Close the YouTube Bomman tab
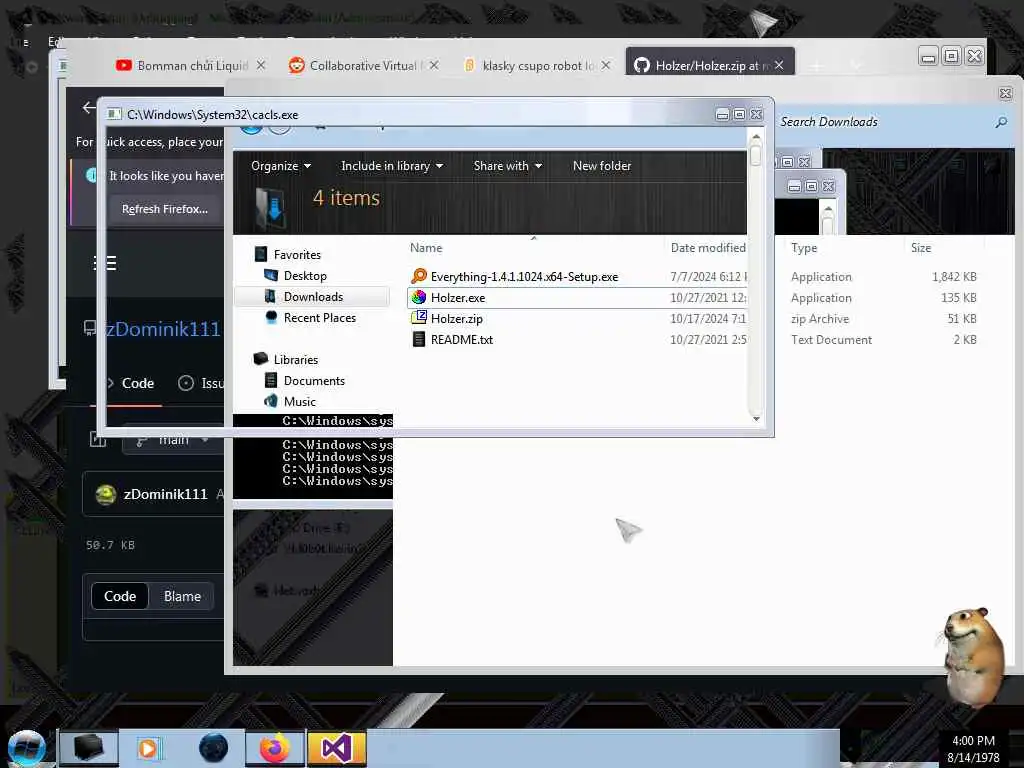Viewport: 1024px width, 768px height. [x=261, y=65]
